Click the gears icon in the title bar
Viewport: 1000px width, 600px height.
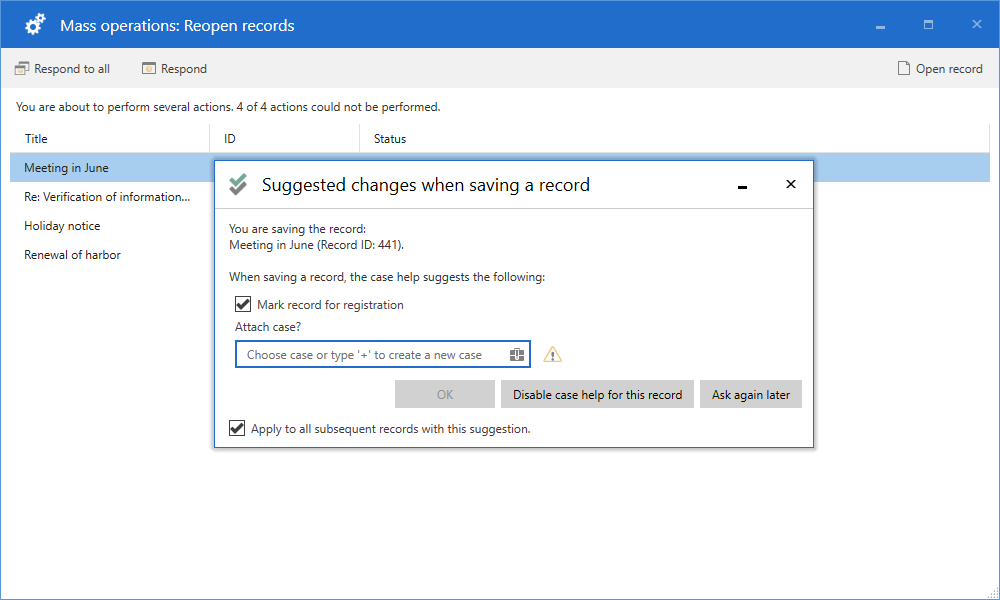(x=36, y=25)
